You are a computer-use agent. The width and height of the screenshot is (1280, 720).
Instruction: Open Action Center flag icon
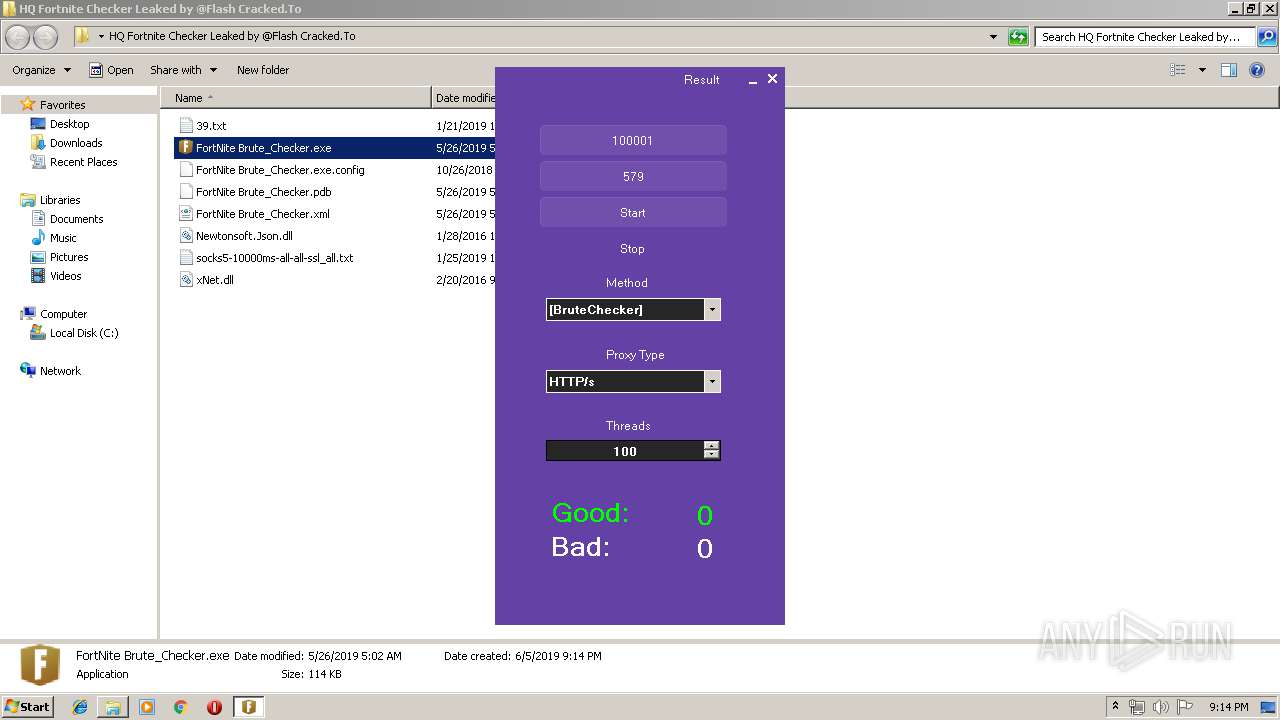click(1184, 707)
